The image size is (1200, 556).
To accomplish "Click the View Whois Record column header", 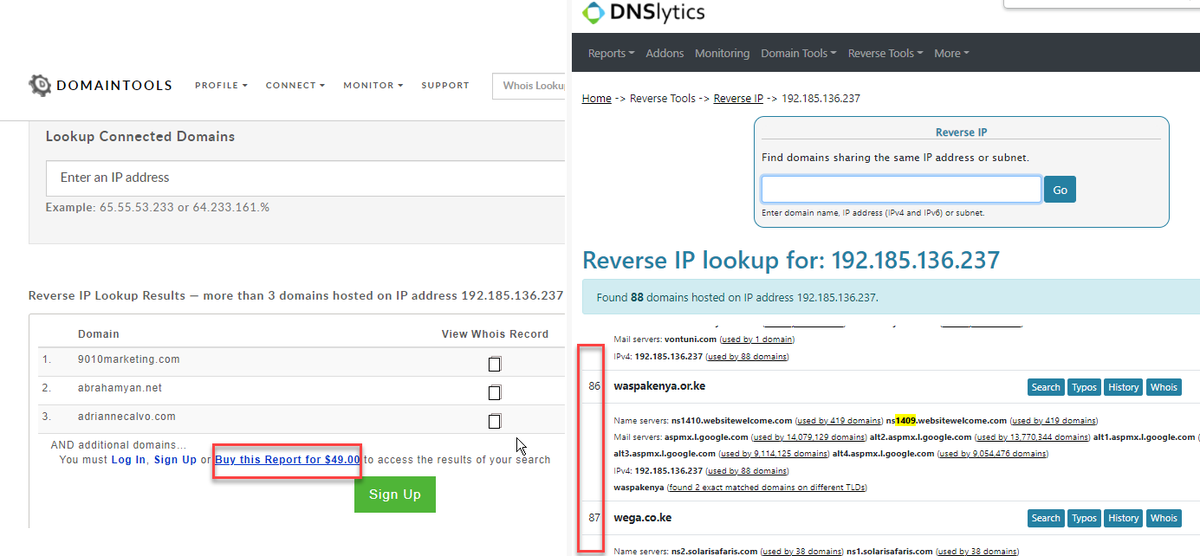I will click(495, 334).
